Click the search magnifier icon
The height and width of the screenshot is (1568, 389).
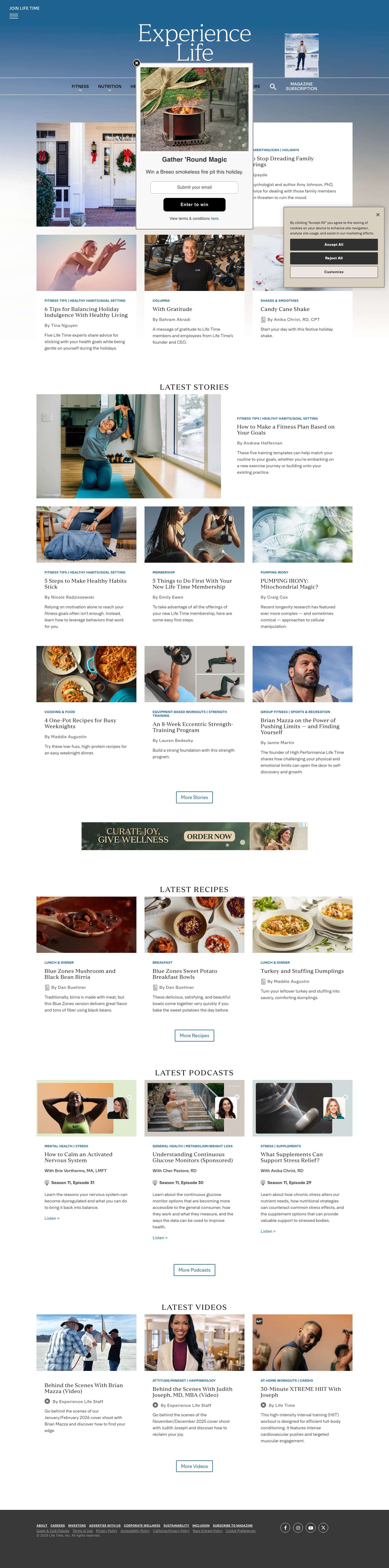tap(273, 87)
